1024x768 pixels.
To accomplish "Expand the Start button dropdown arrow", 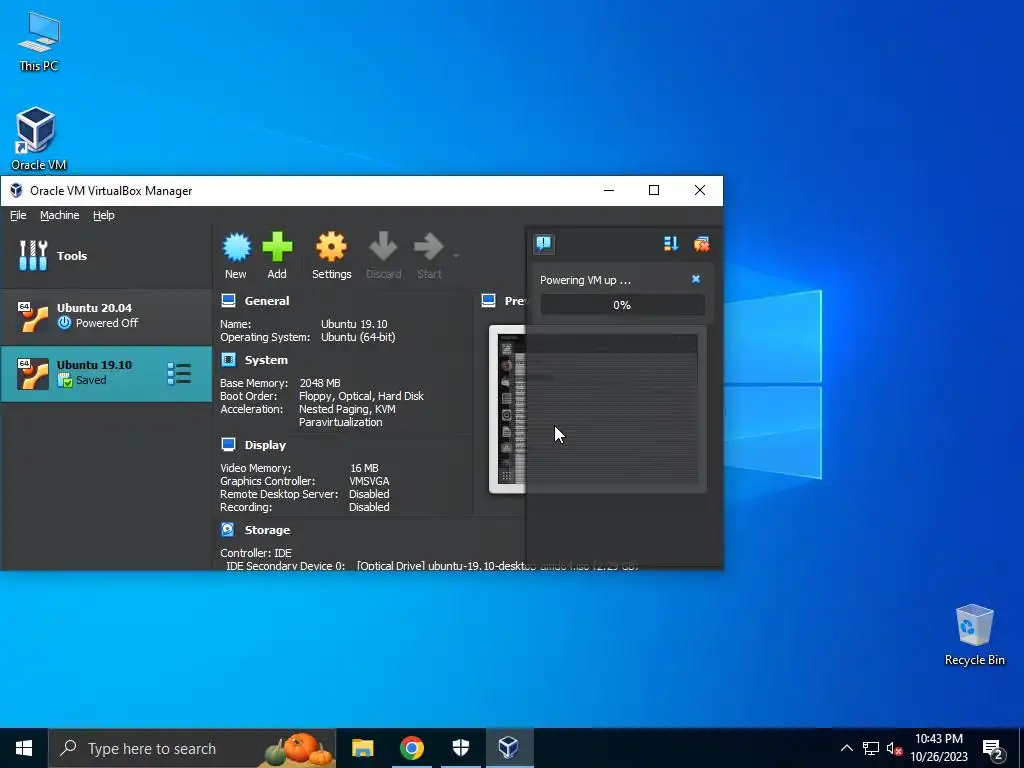I will 456,255.
